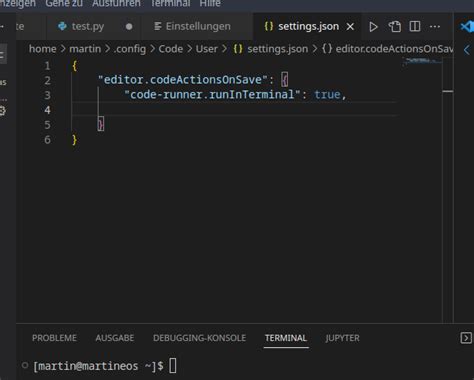Image resolution: width=474 pixels, height=380 pixels.
Task: Open the DEBUGGING-KONSOLE panel tab
Action: pyautogui.click(x=199, y=338)
